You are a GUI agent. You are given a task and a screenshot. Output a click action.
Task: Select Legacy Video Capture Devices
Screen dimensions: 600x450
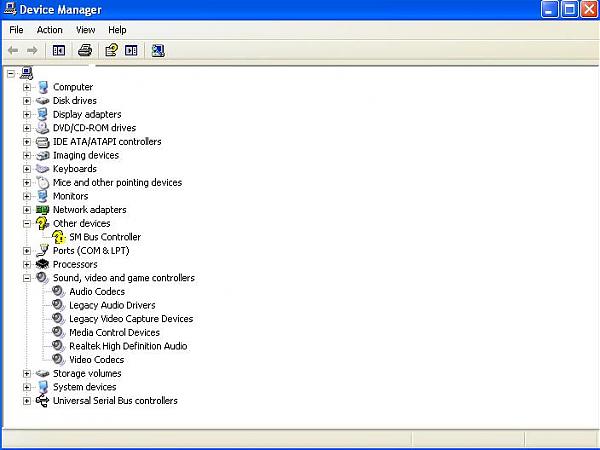click(131, 319)
